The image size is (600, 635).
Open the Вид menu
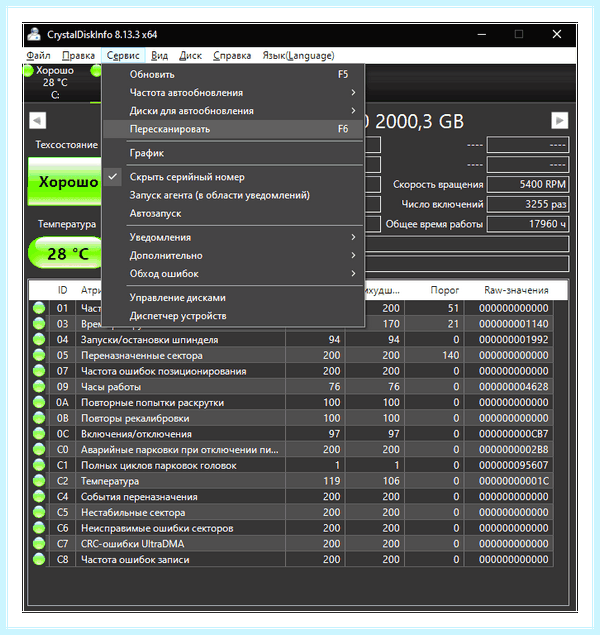pyautogui.click(x=160, y=55)
